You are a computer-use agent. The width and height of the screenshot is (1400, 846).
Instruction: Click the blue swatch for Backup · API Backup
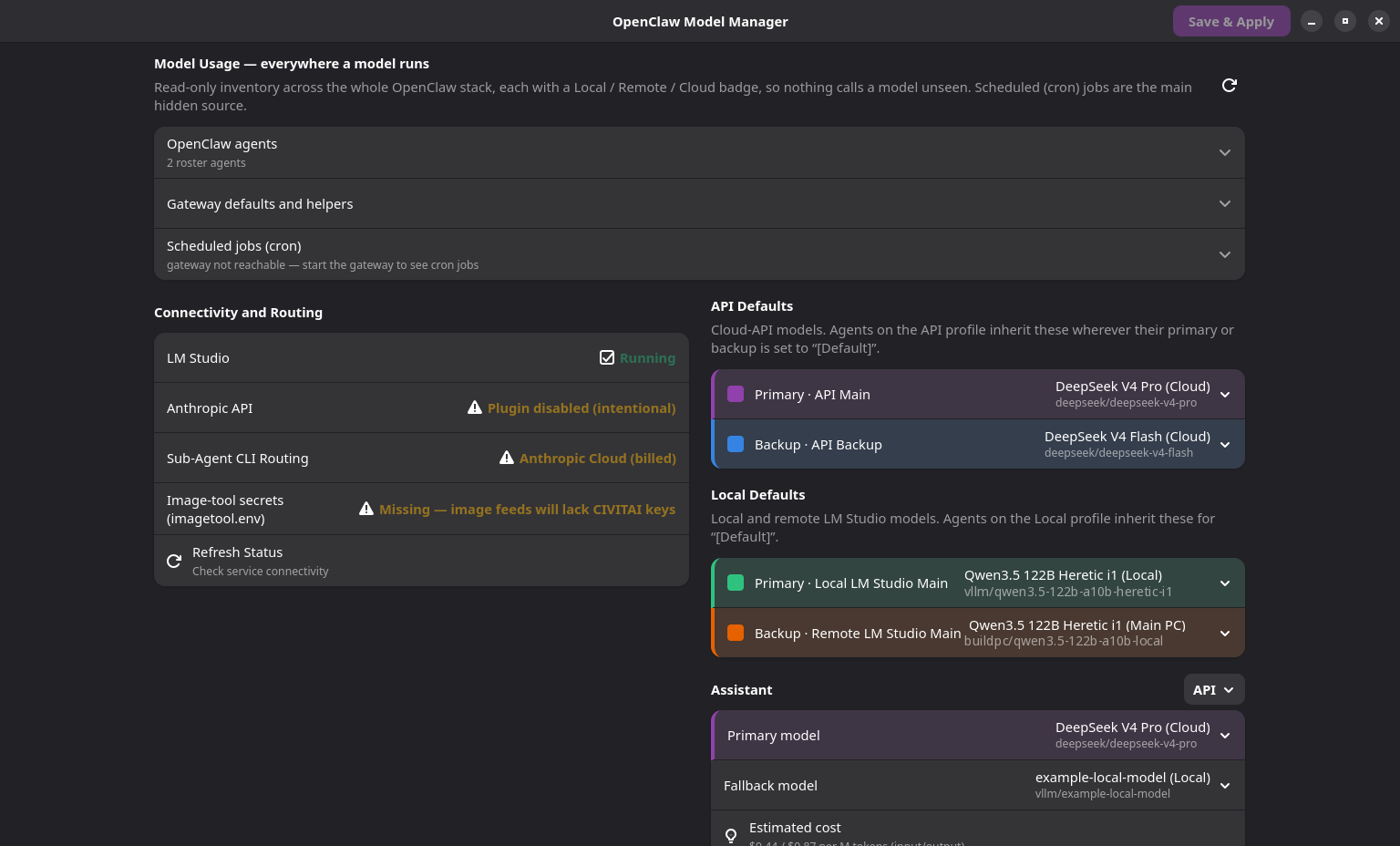[x=736, y=445]
